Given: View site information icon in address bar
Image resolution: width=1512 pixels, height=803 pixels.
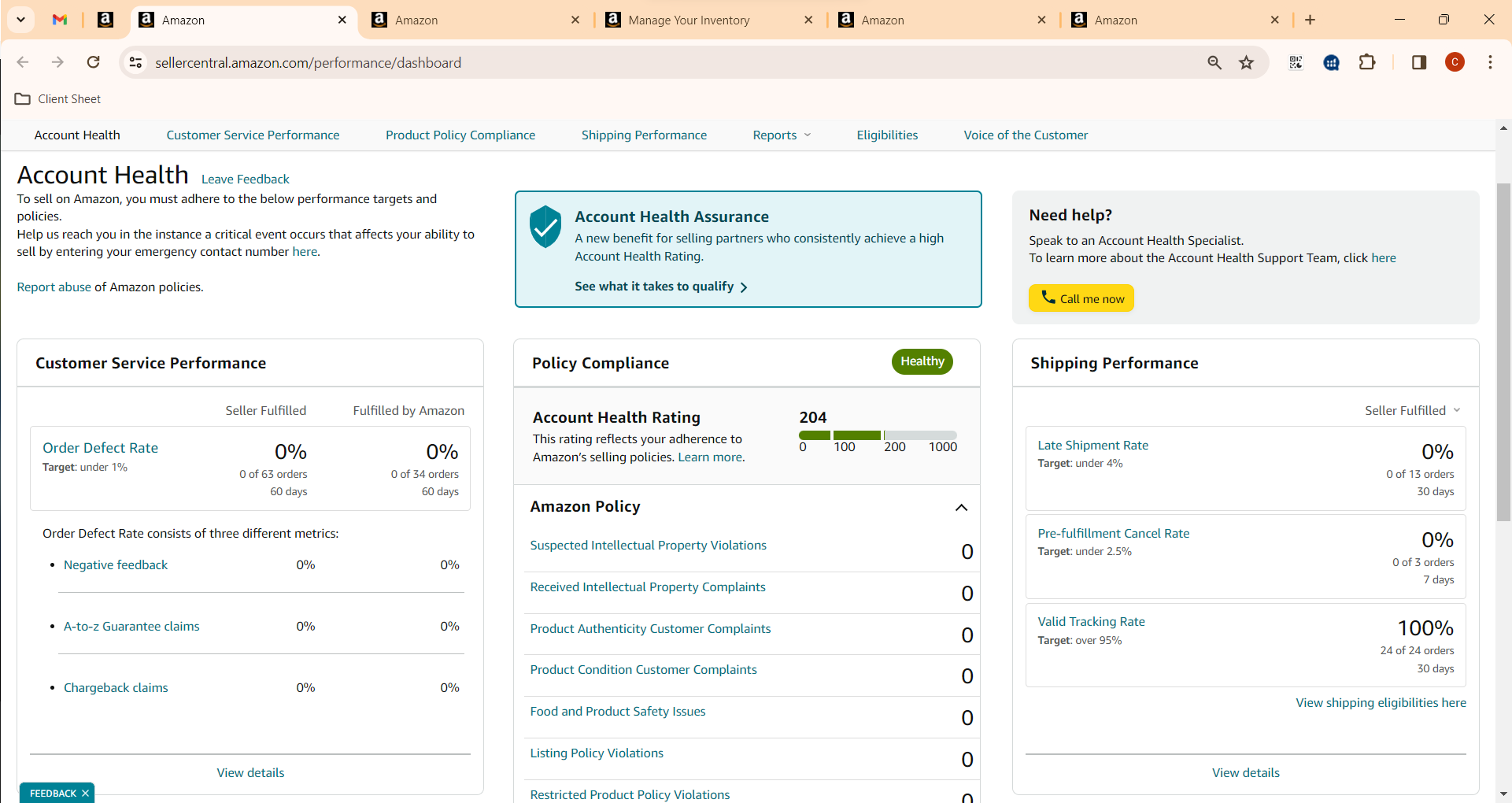Looking at the screenshot, I should 135,62.
